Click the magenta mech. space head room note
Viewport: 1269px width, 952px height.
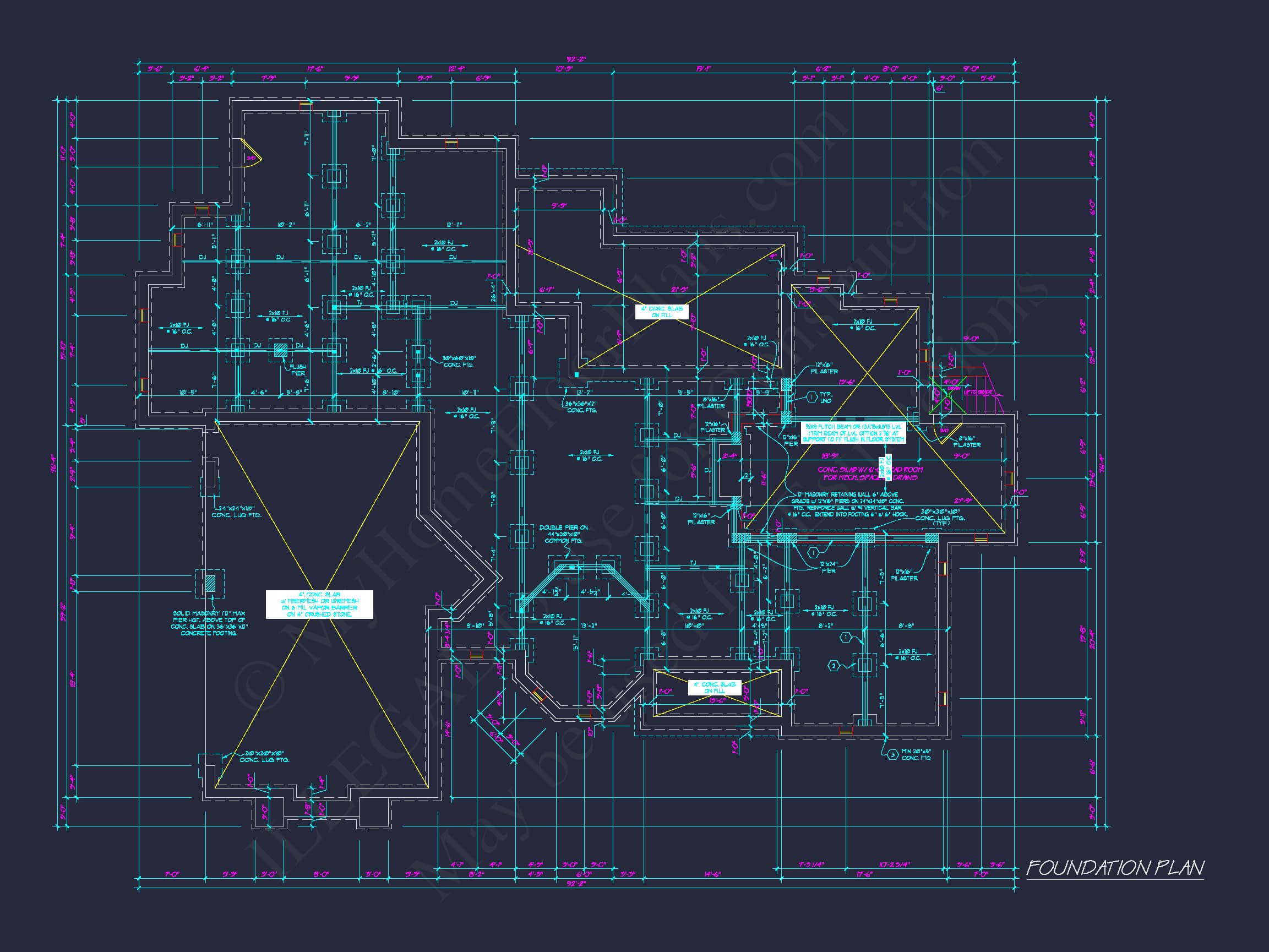coord(870,474)
